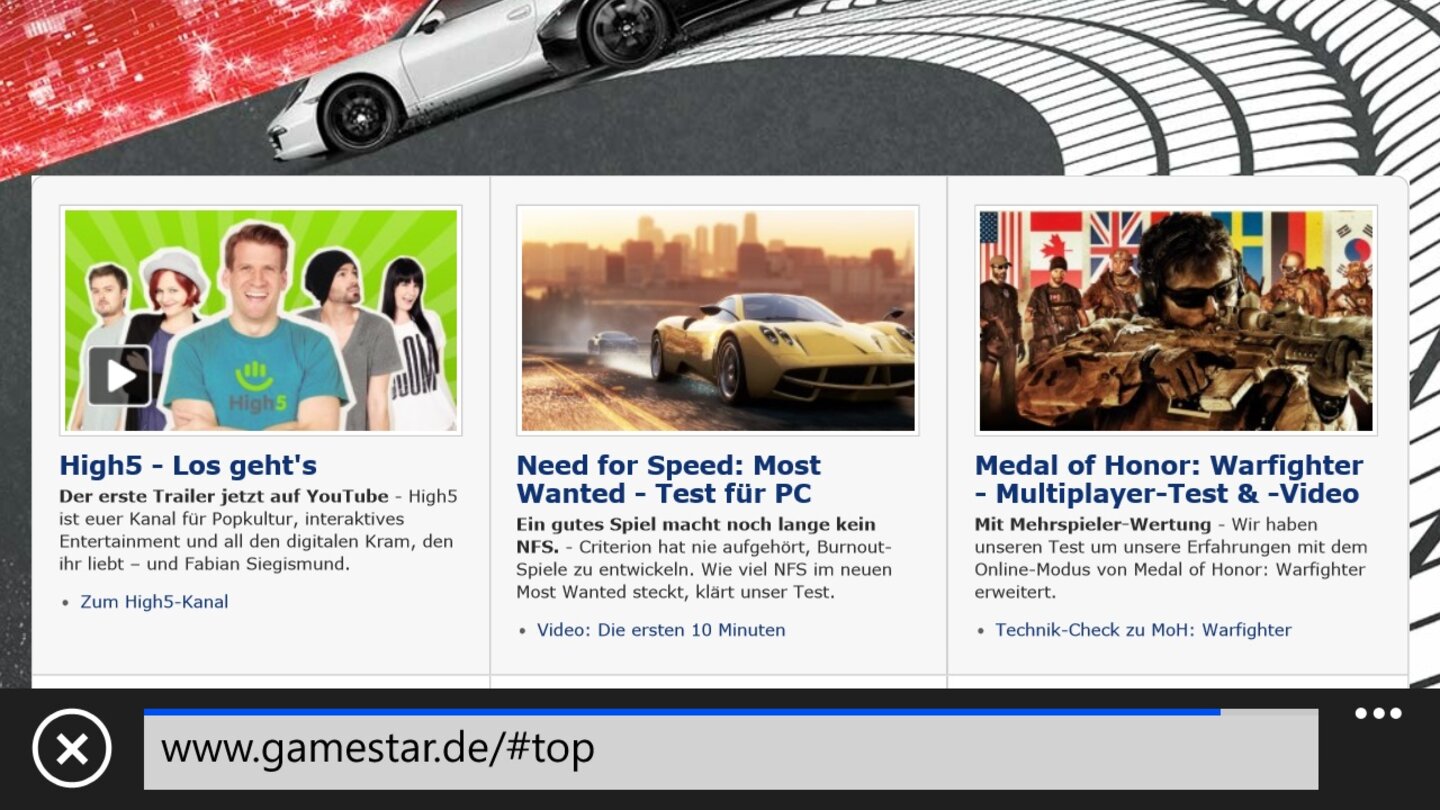The image size is (1440, 810).
Task: Follow the 'Zum High5-Kanal' link
Action: [154, 602]
